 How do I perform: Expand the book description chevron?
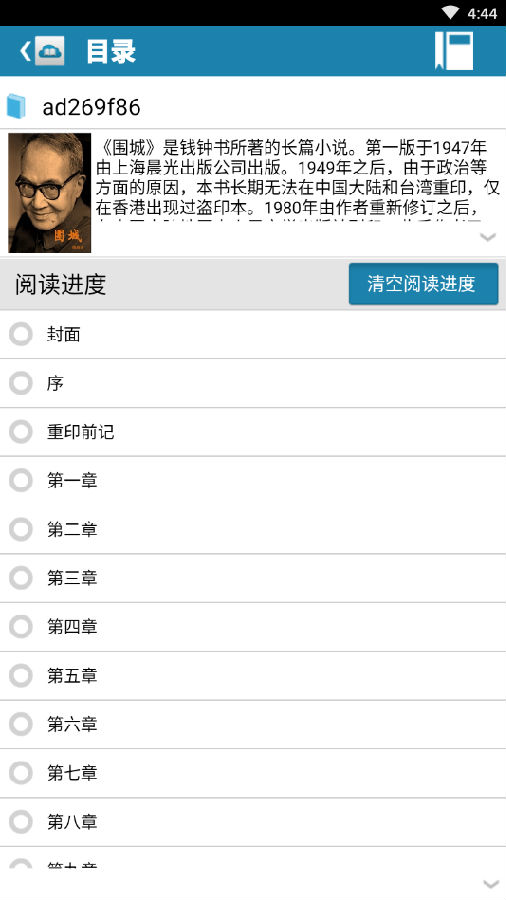pyautogui.click(x=488, y=237)
